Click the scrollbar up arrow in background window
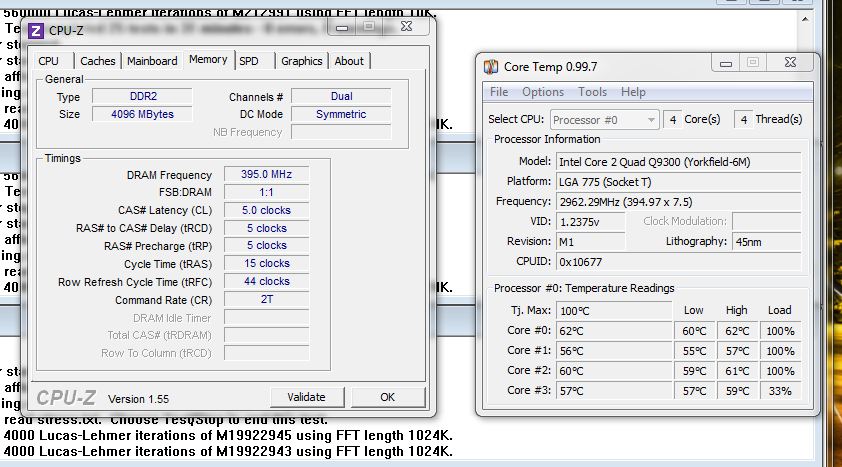The image size is (842, 467). (805, 19)
